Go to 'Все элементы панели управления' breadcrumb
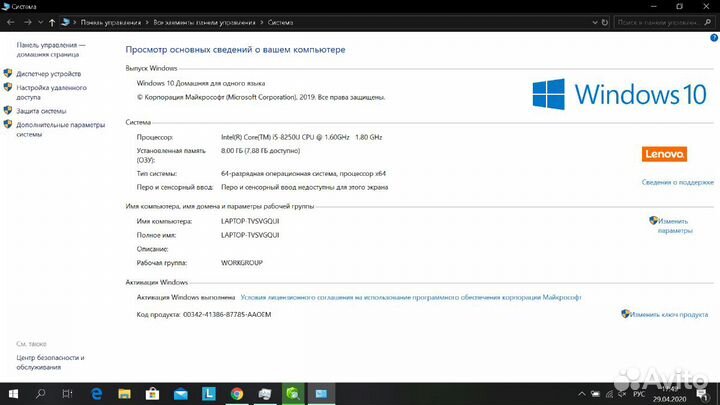 [204, 22]
